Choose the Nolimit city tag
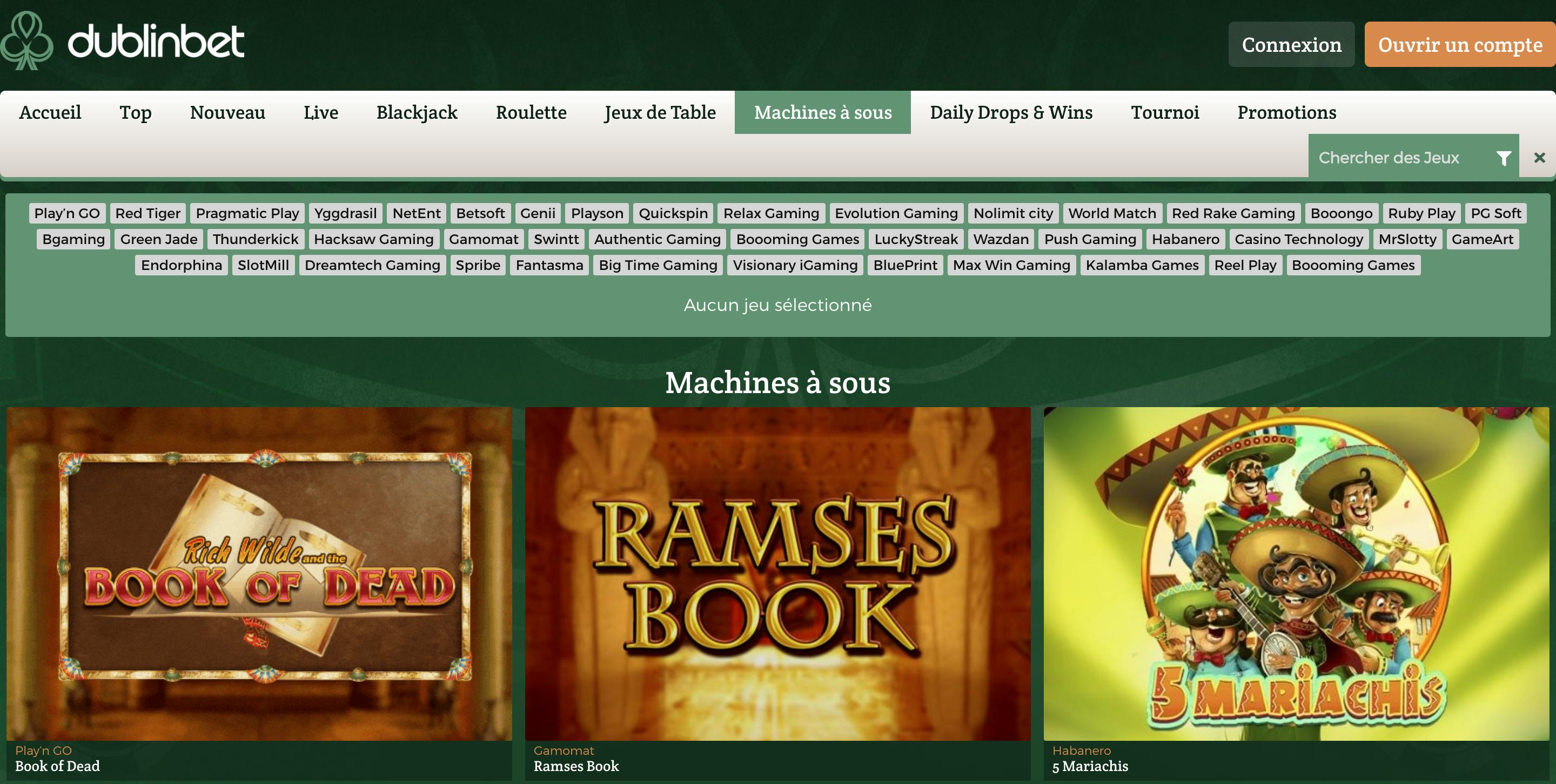Viewport: 1556px width, 784px height. (1013, 213)
